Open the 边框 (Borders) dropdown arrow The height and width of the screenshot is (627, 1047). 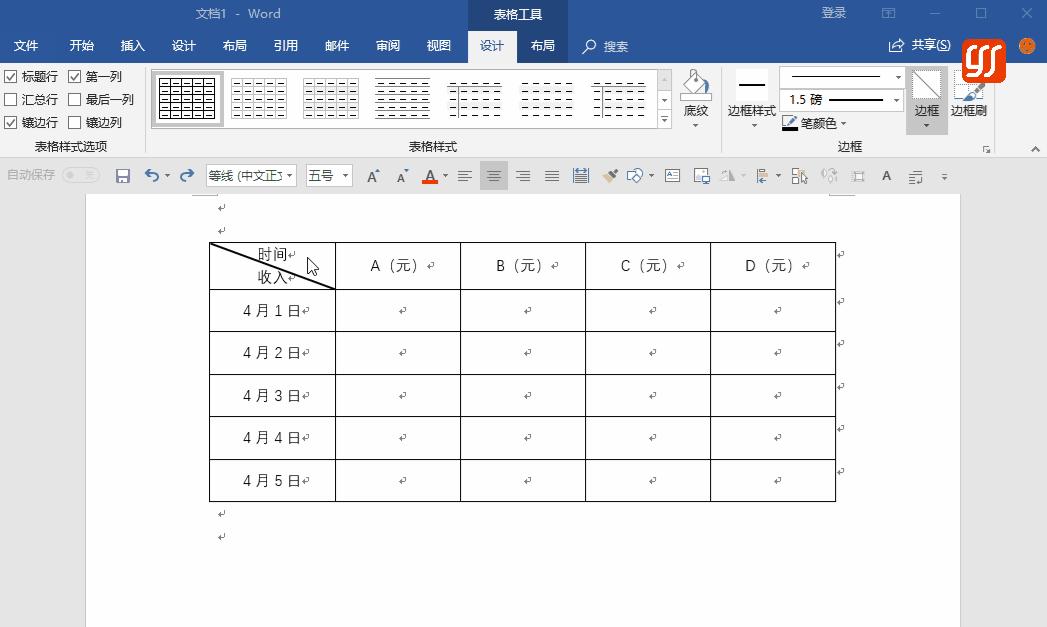(x=926, y=124)
